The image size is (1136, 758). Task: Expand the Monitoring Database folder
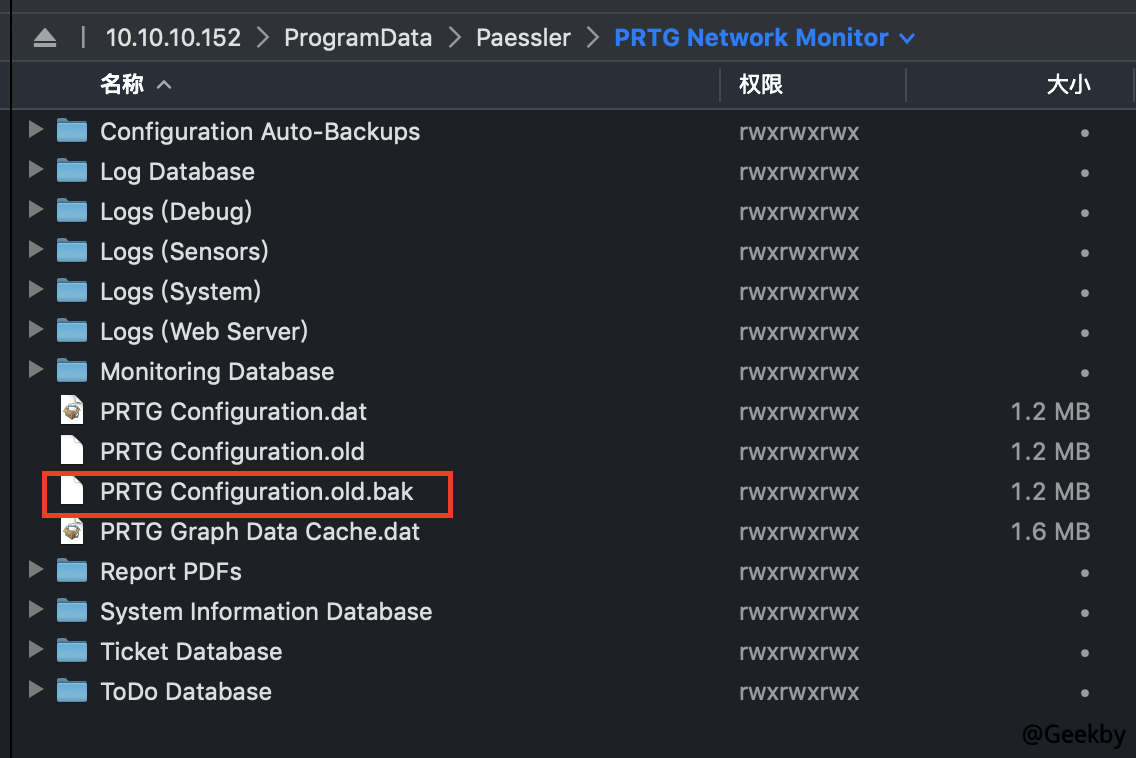[x=36, y=371]
